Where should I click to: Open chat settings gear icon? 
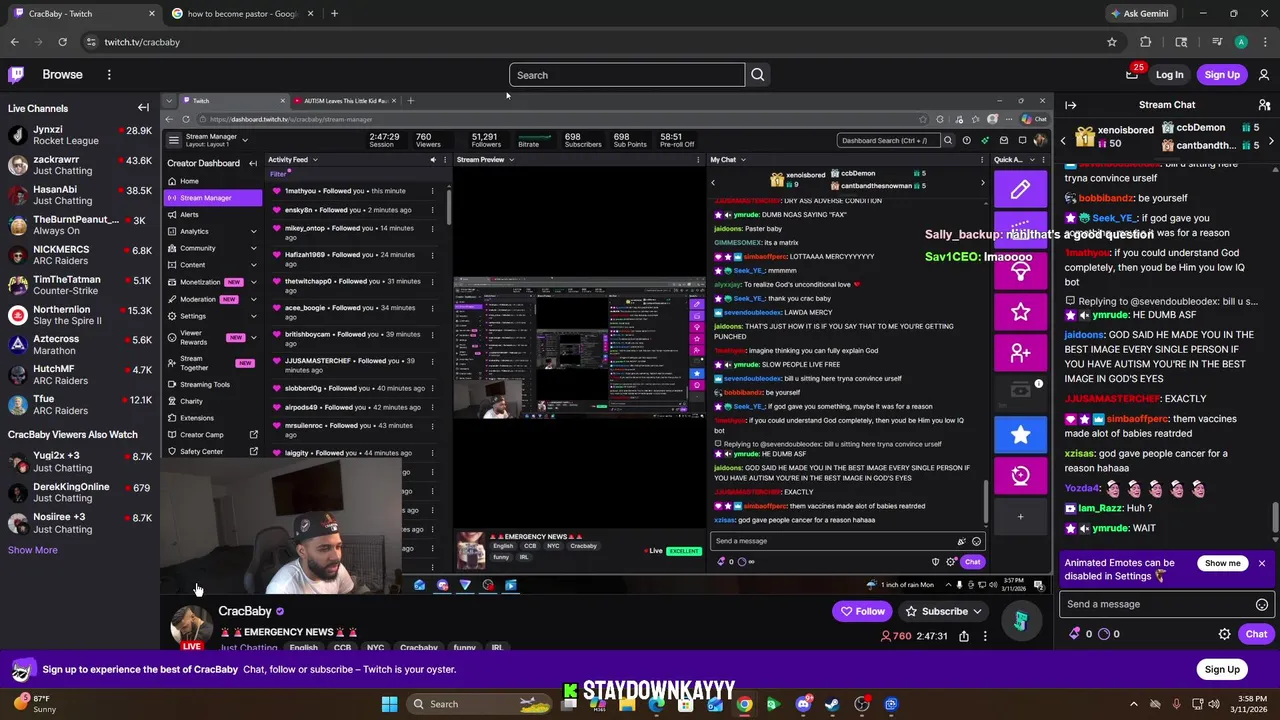point(1224,634)
